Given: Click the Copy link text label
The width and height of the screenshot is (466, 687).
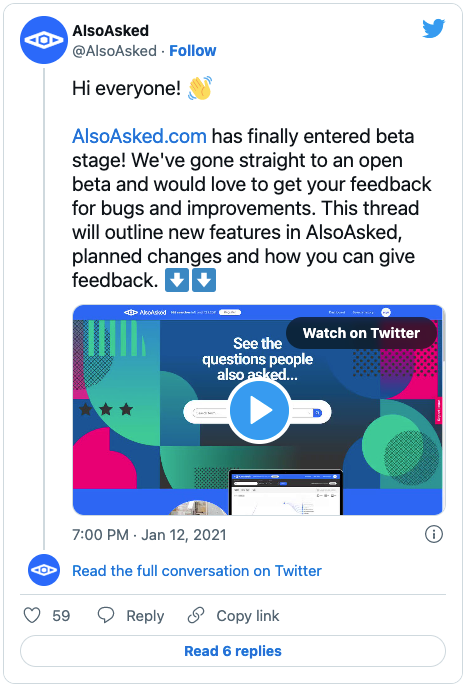Looking at the screenshot, I should click(x=247, y=616).
